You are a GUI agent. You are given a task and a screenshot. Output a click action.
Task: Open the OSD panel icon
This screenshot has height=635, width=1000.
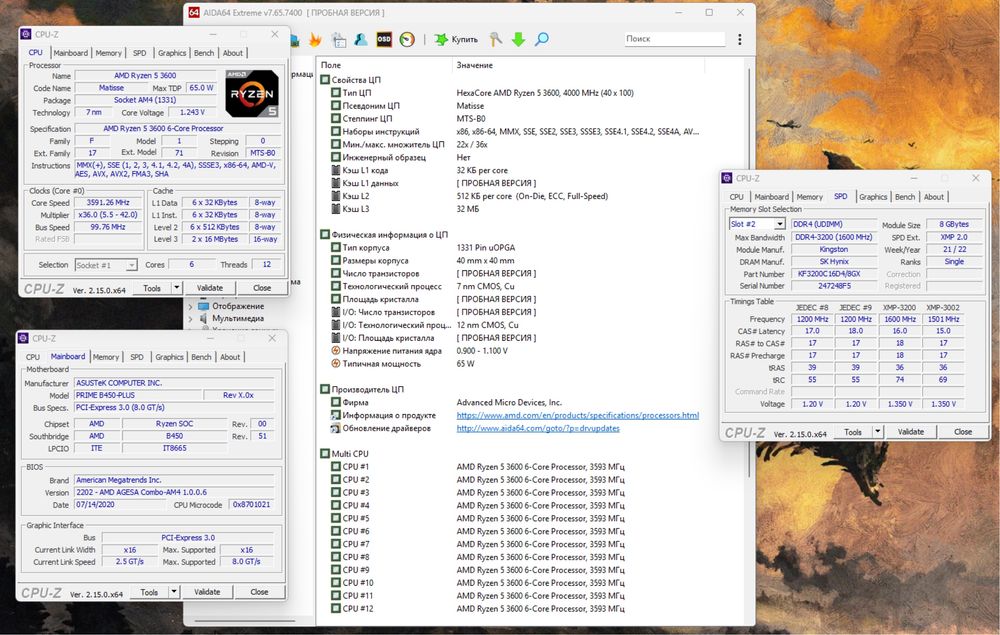pyautogui.click(x=383, y=40)
